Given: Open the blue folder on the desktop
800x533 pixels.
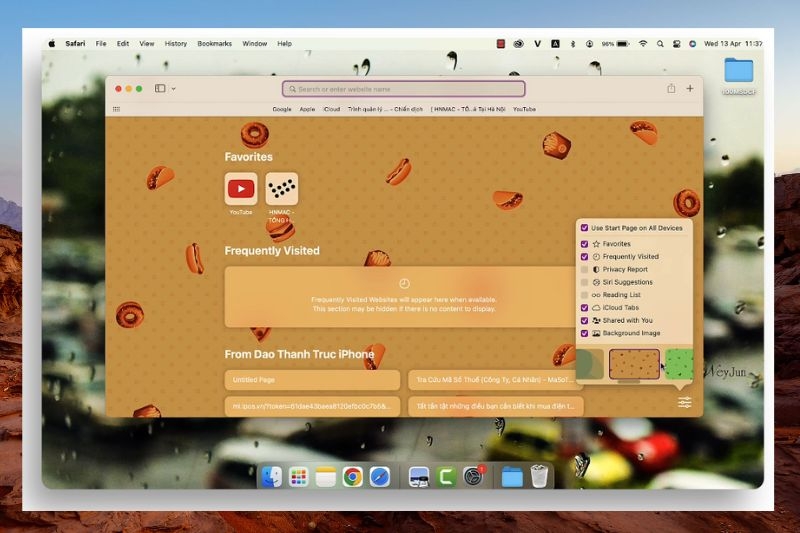Looking at the screenshot, I should click(739, 70).
